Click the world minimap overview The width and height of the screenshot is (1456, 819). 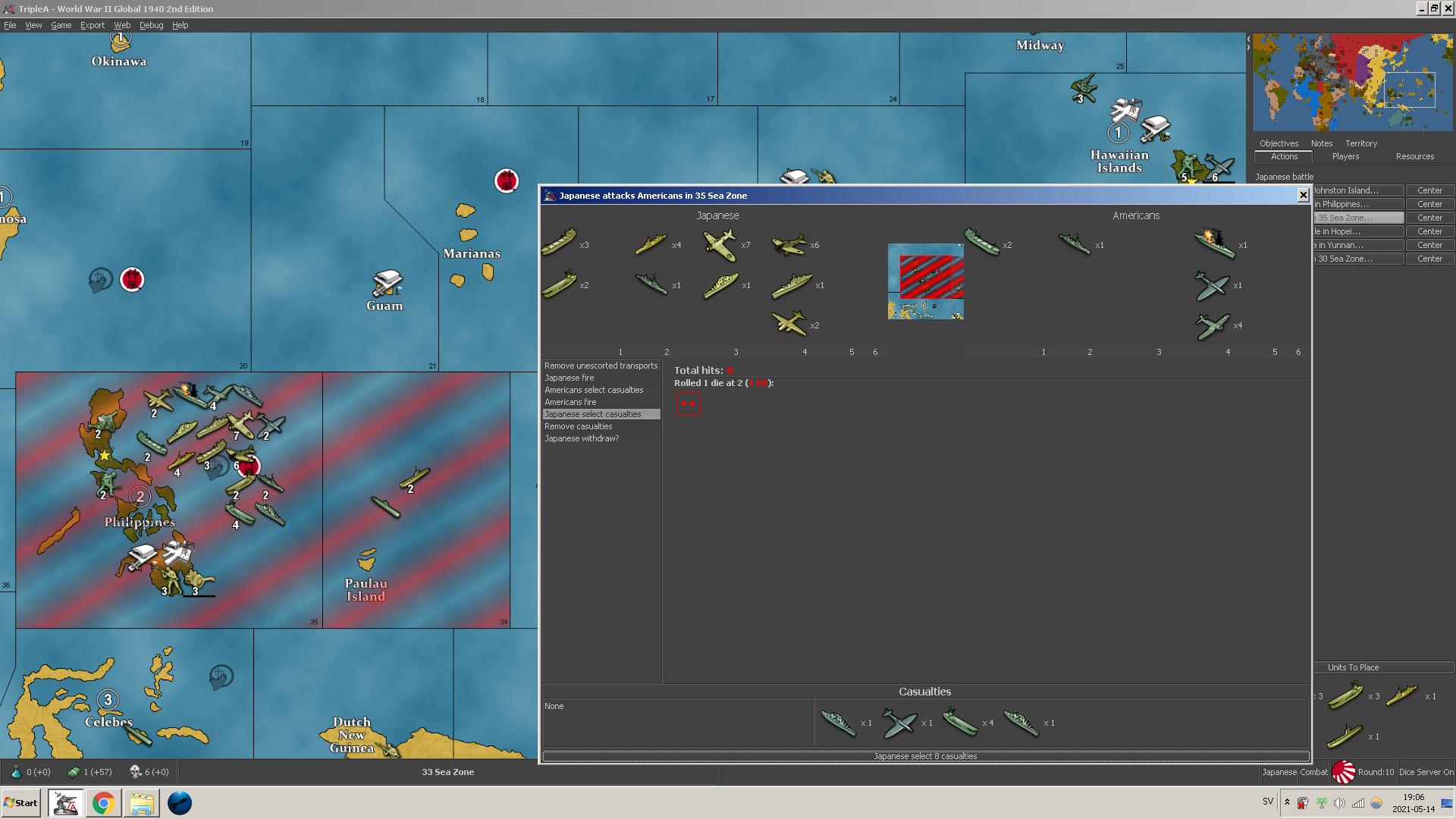(1352, 83)
